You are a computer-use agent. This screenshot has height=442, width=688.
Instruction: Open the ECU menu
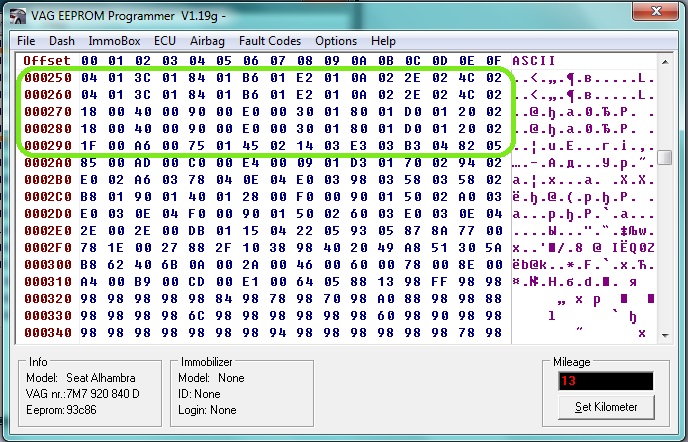tap(164, 41)
